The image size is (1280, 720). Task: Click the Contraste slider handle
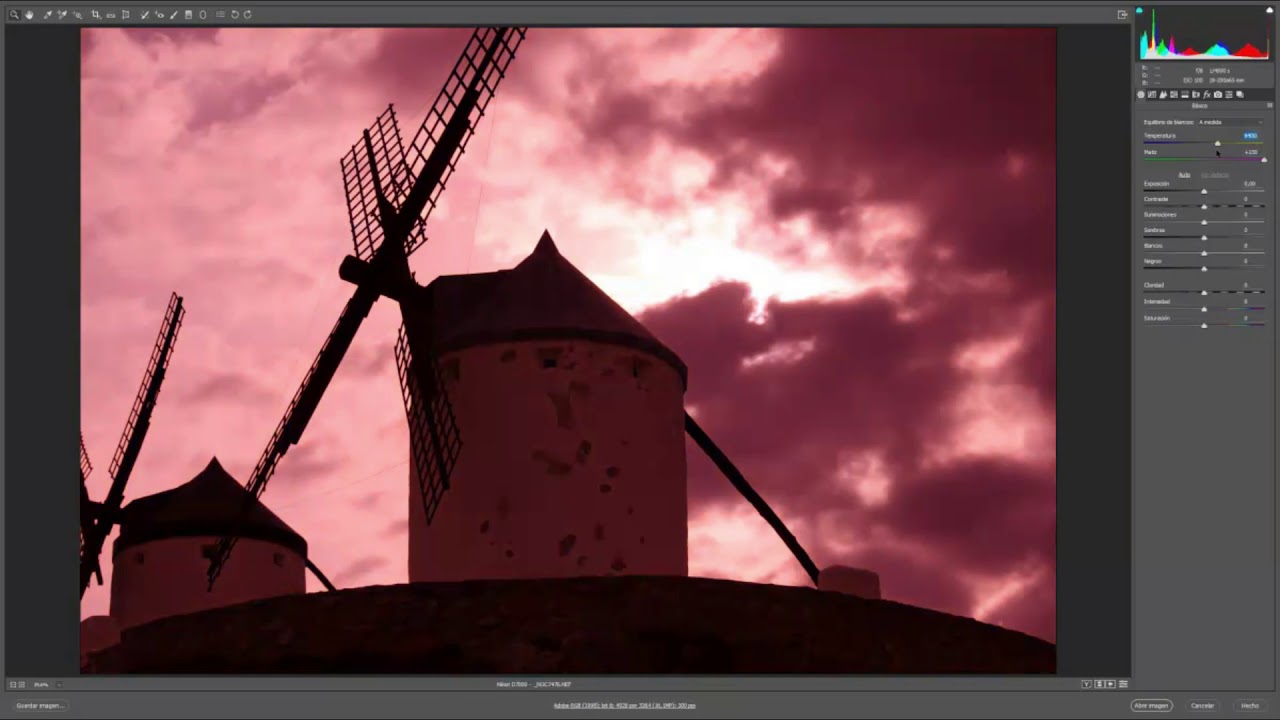1204,206
